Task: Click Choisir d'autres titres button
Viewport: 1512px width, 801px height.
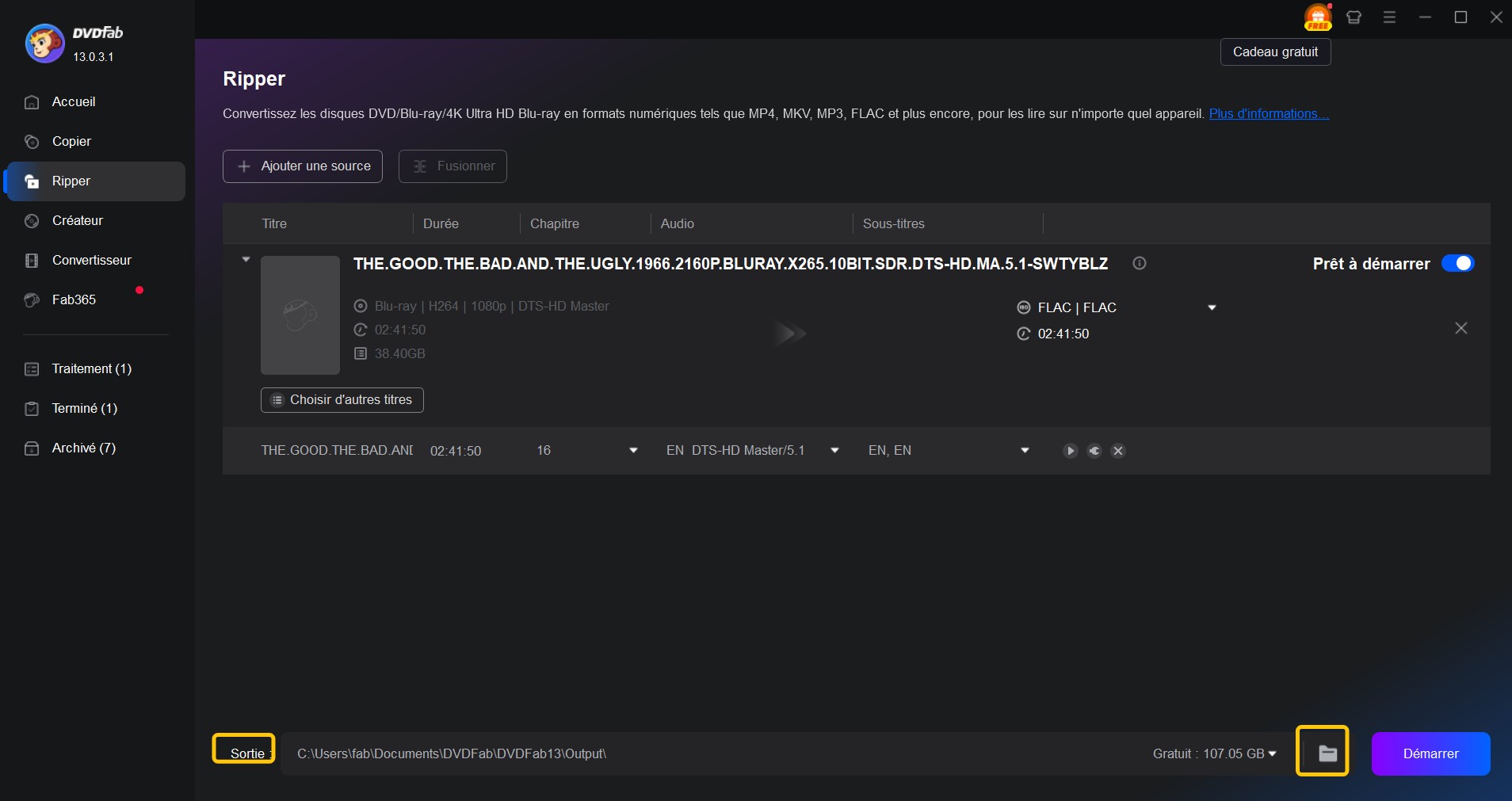Action: pos(342,400)
